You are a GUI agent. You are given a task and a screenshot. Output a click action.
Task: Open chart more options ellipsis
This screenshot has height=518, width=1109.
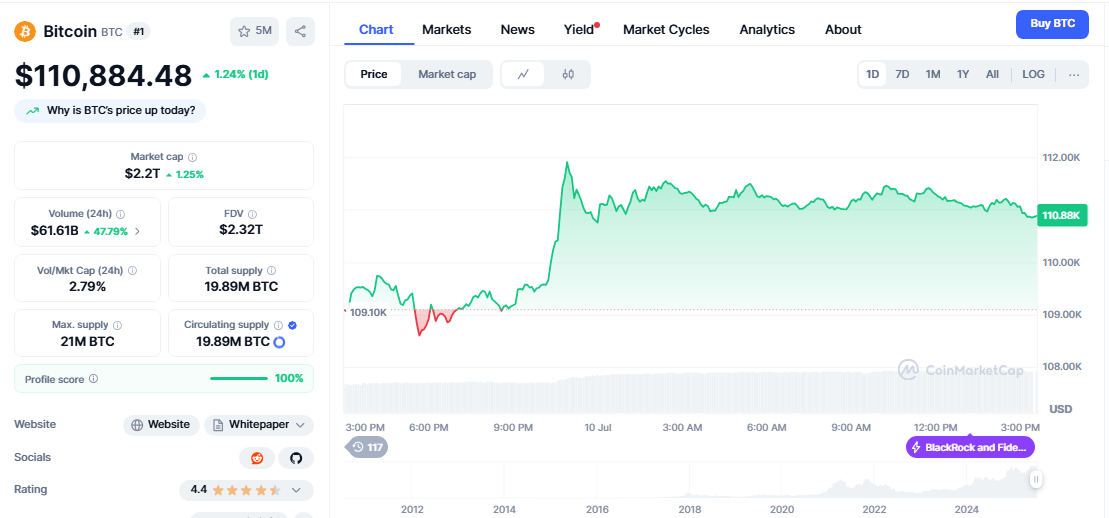1074,74
